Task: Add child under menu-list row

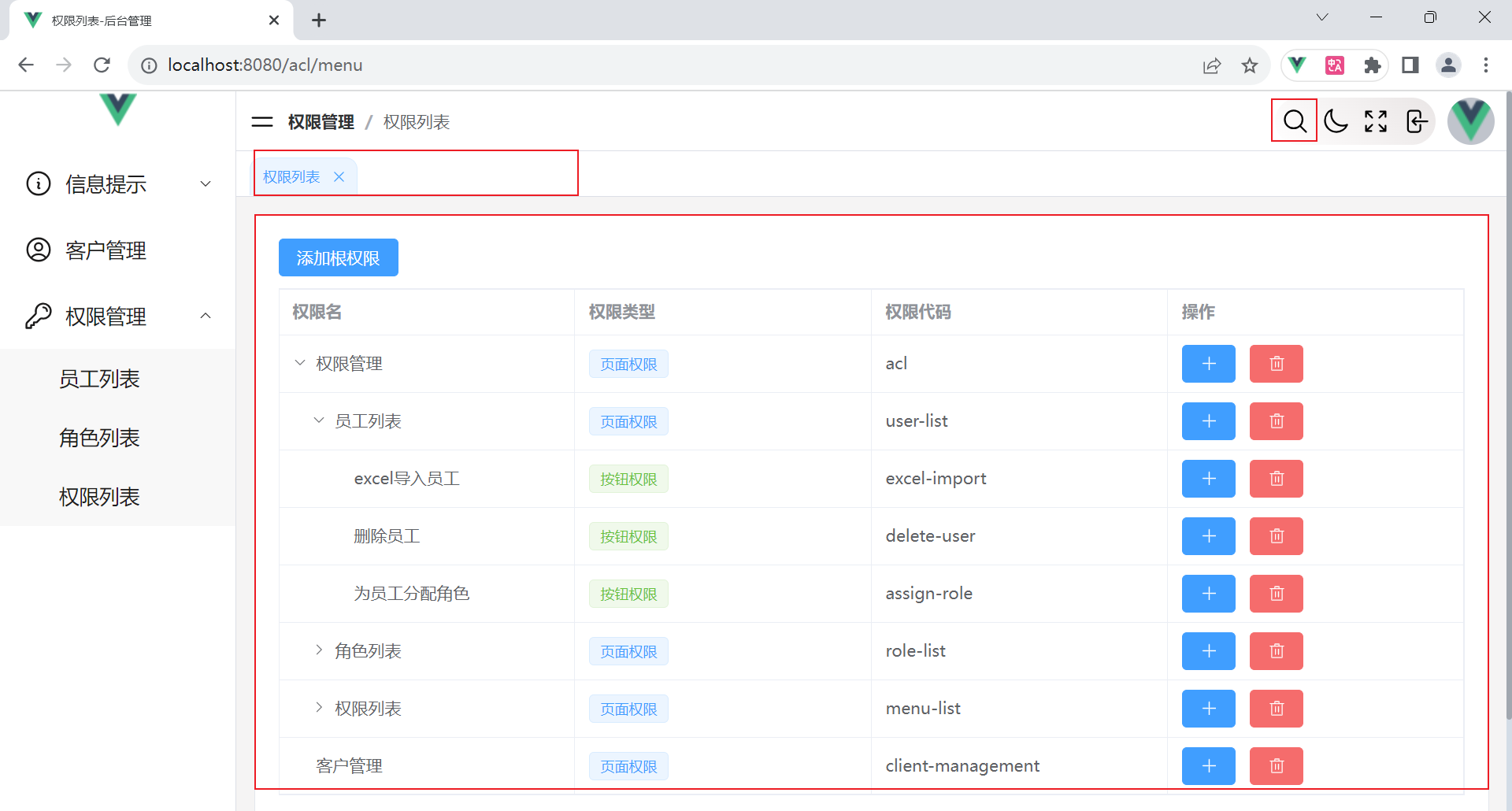Action: [x=1209, y=709]
